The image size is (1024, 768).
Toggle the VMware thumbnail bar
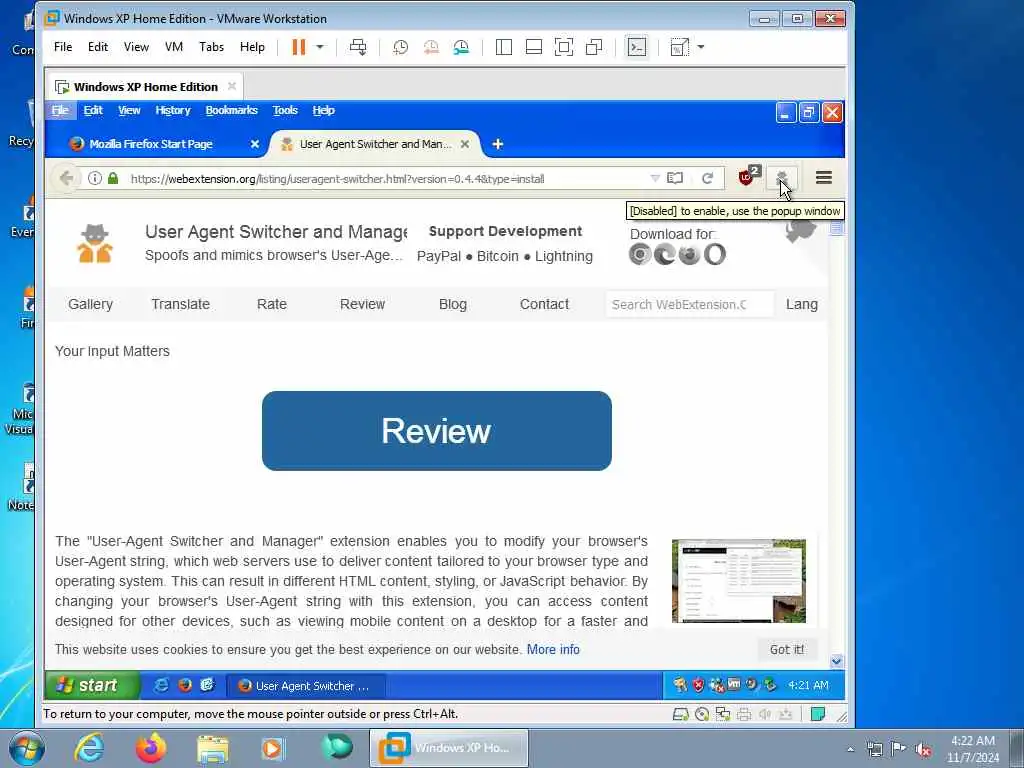click(534, 47)
